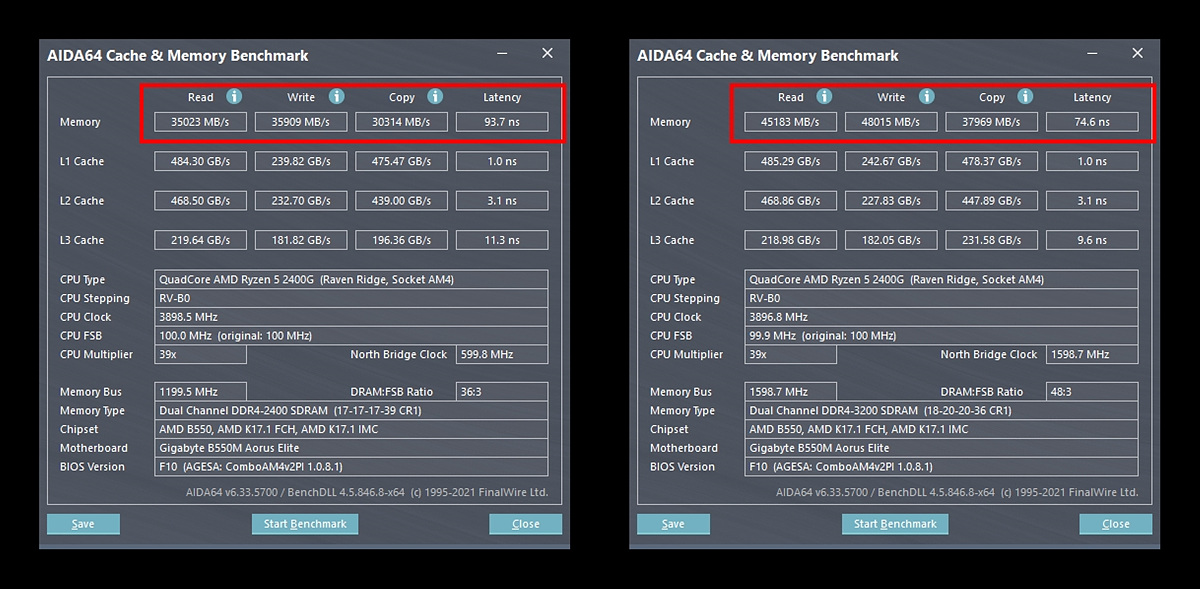Click L3 Cache read 218.98 GB/s

click(791, 240)
